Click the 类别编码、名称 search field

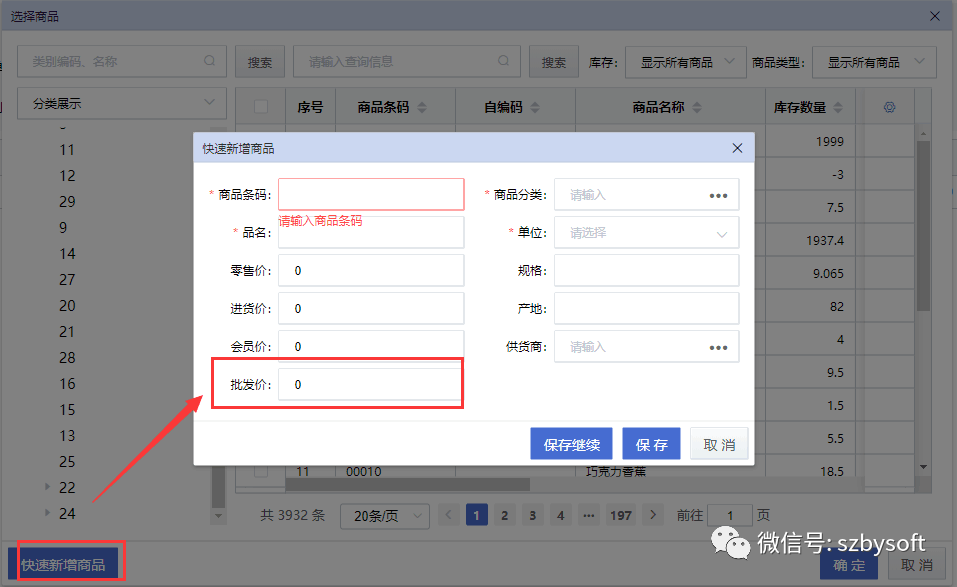(121, 61)
